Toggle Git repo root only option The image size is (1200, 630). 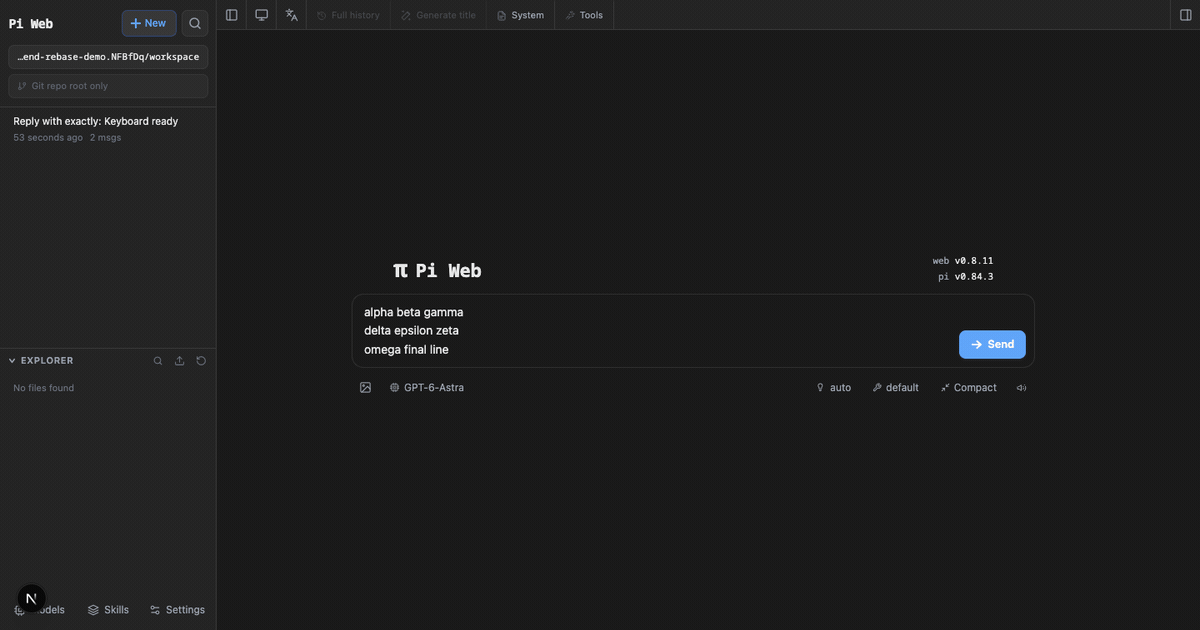pos(108,86)
